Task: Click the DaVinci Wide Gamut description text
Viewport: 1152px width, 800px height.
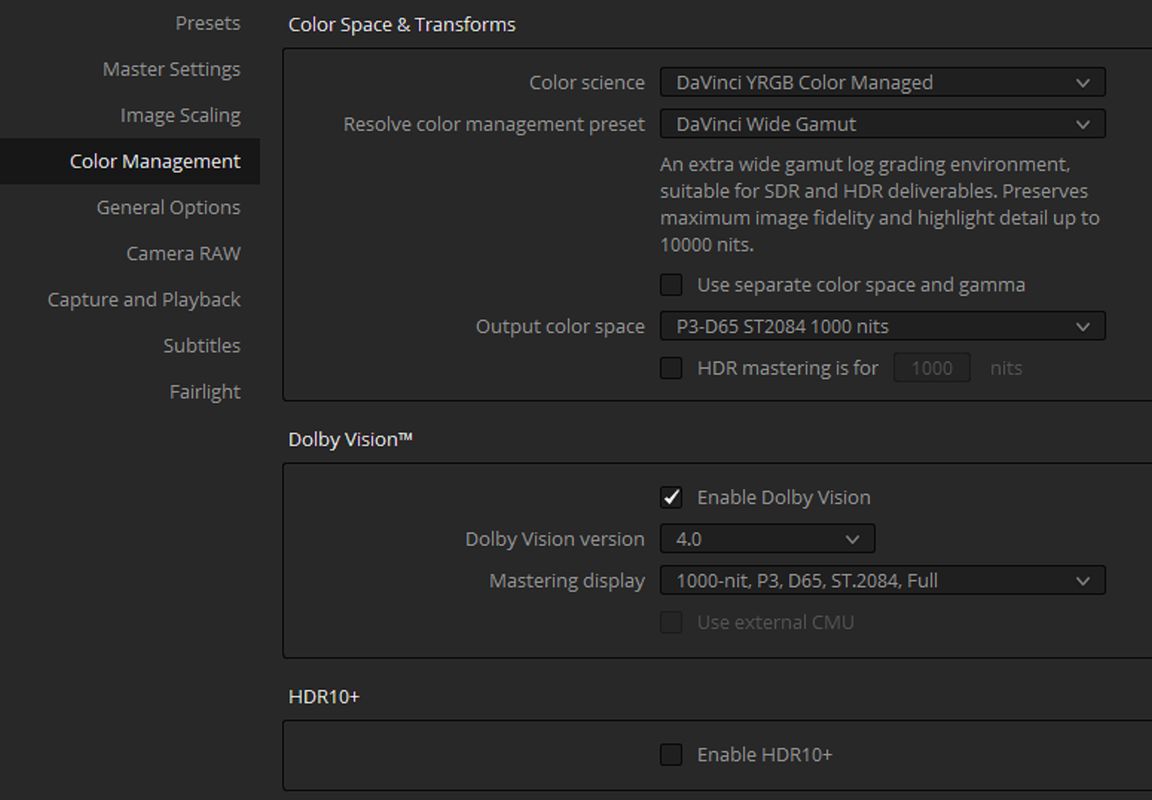Action: (x=879, y=204)
